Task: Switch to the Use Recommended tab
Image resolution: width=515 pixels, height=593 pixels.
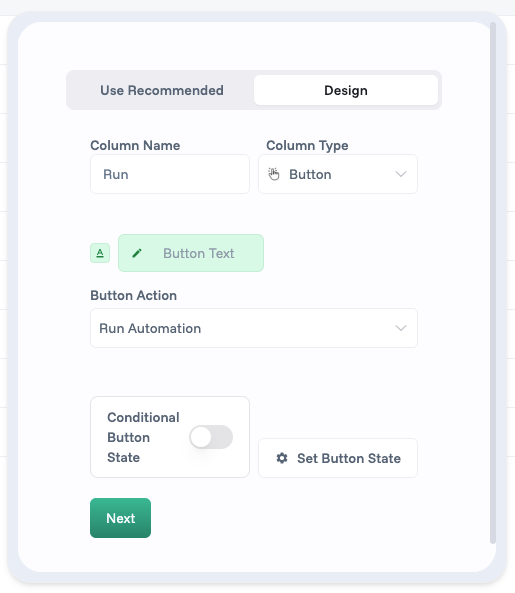Action: (x=162, y=90)
